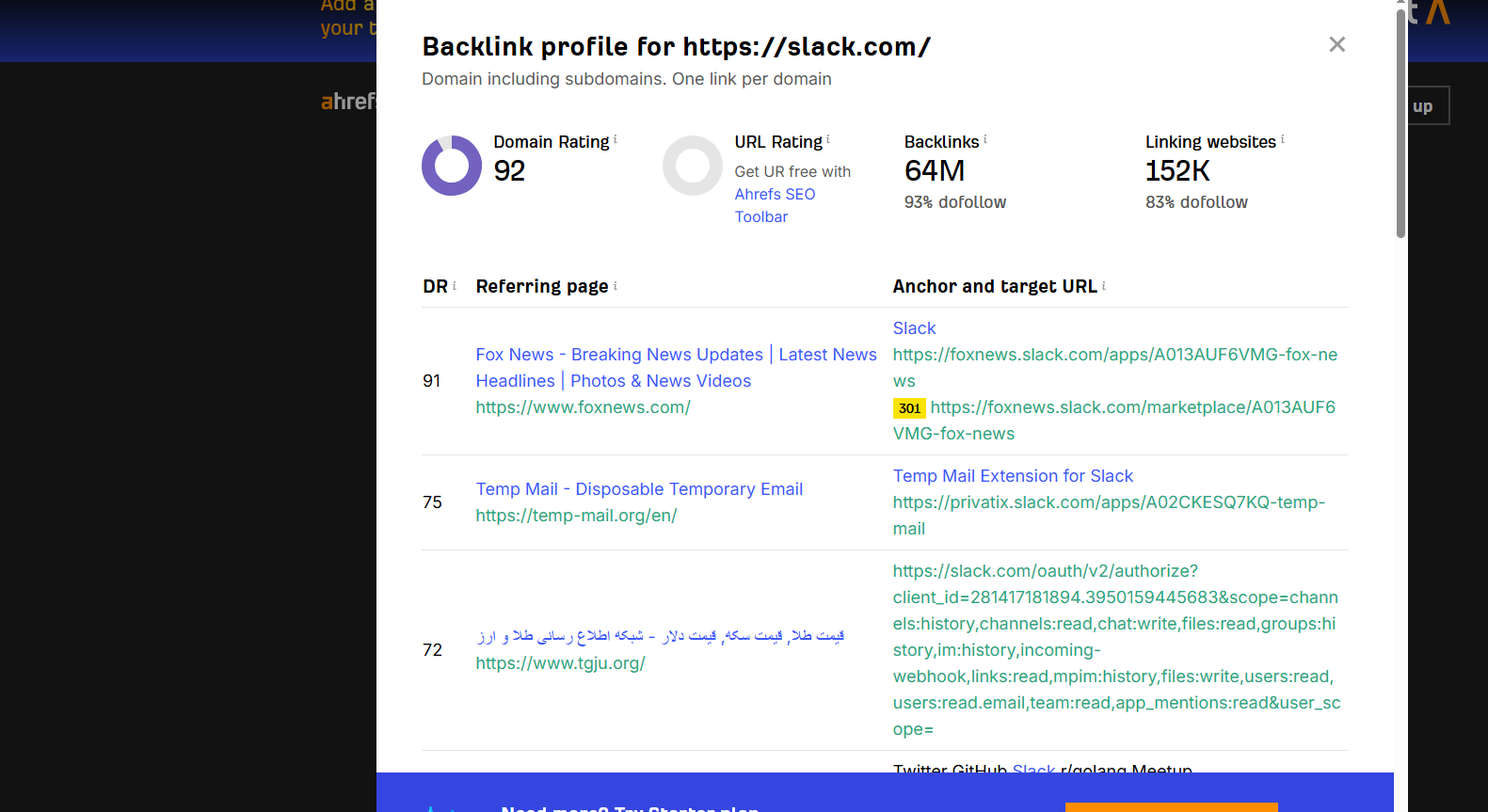
Task: Open Backlinks info tooltip icon
Action: (985, 138)
